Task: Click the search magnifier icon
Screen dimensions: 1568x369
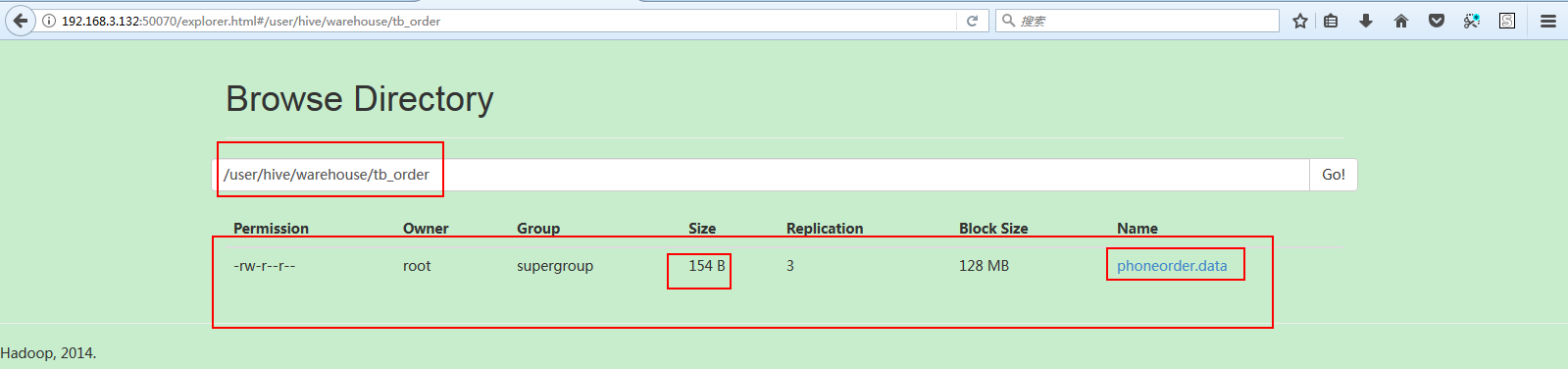Action: pyautogui.click(x=1008, y=21)
